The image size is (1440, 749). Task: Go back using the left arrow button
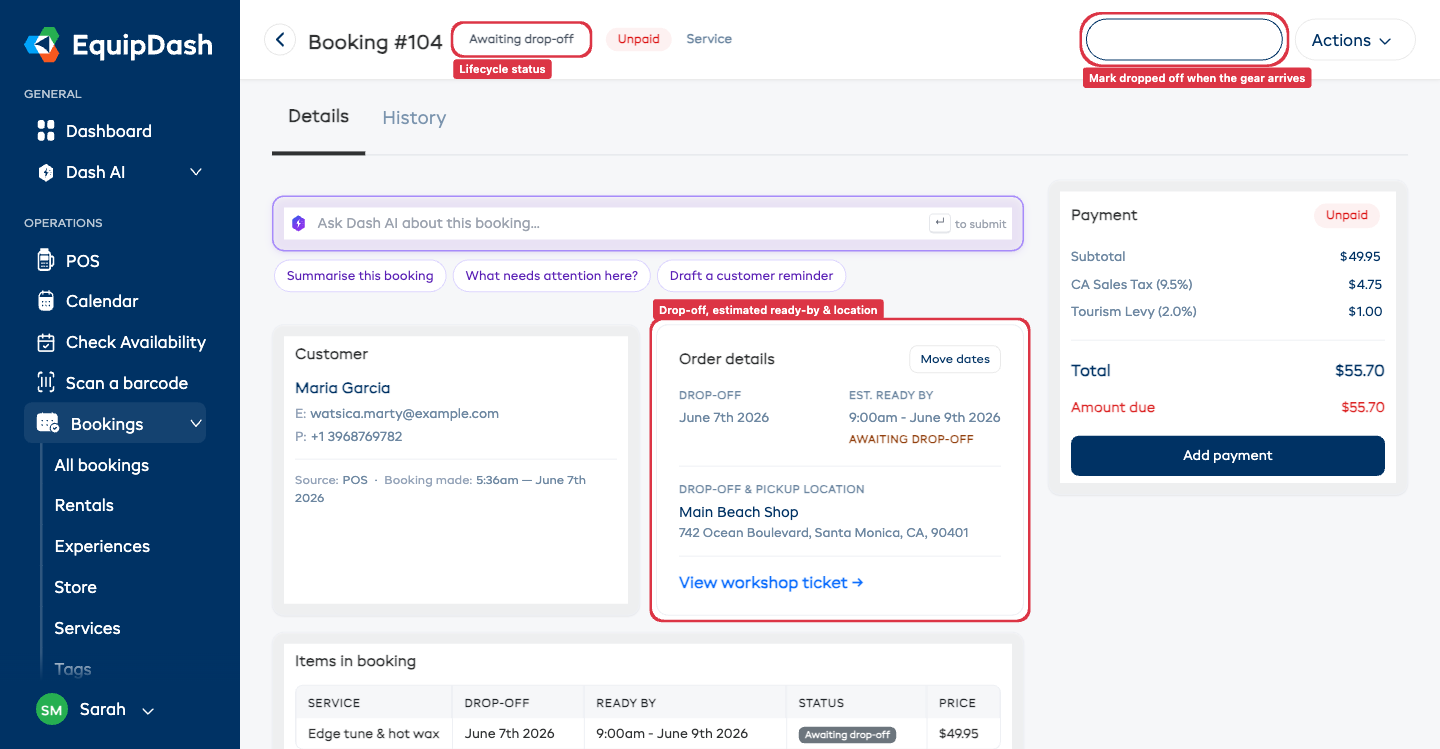click(280, 40)
